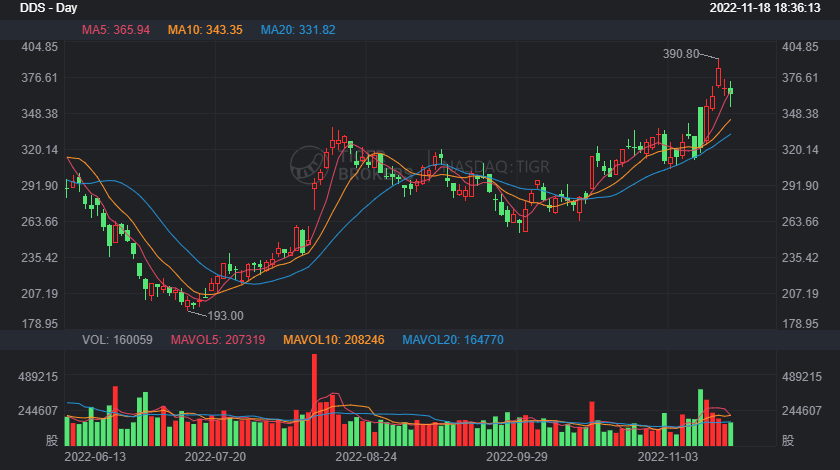Click right axis price 320.14

pos(800,150)
